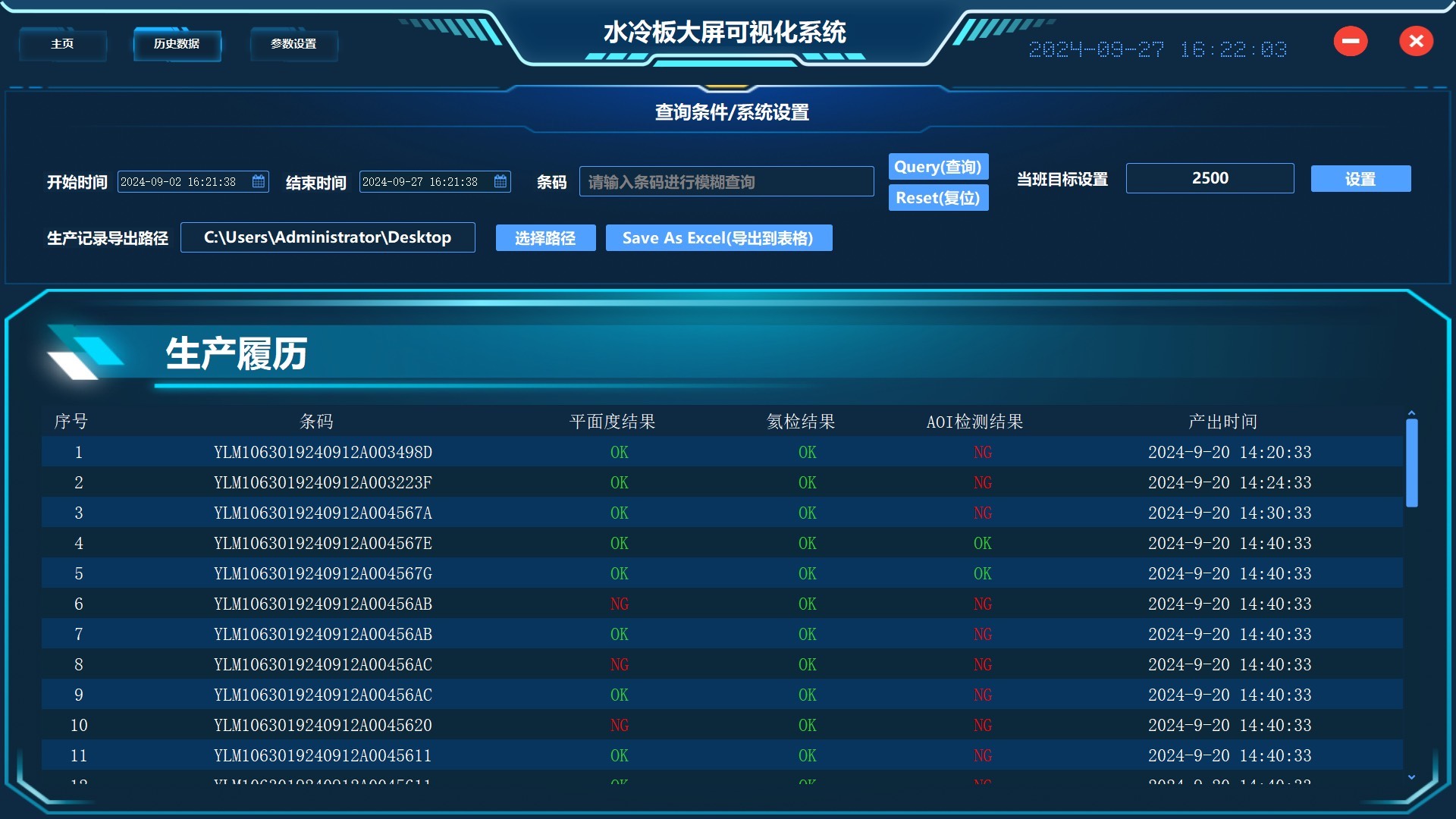Screen dimensions: 1456x819
Task: Click 选择路径 to choose export path
Action: [x=545, y=238]
